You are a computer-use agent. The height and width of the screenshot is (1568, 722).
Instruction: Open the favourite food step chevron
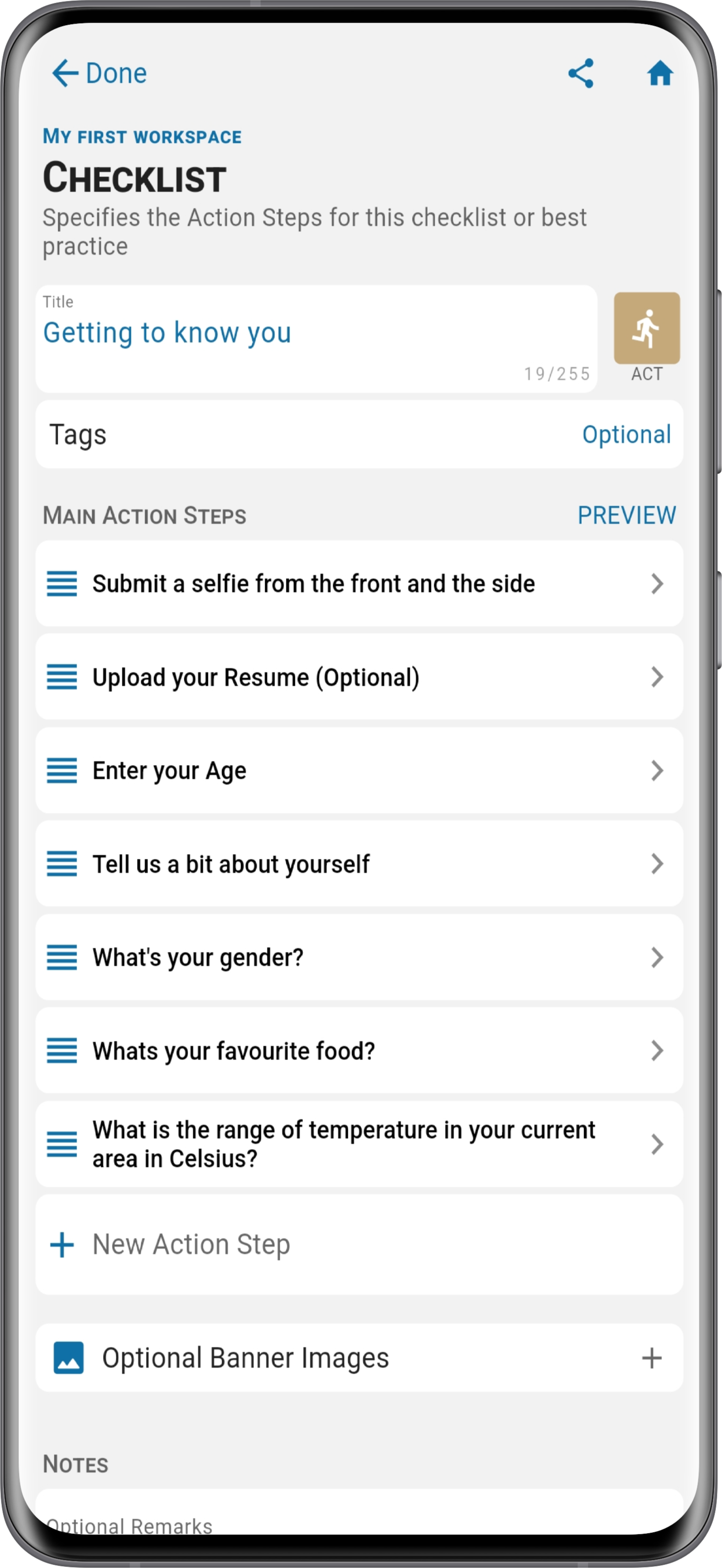point(657,1051)
